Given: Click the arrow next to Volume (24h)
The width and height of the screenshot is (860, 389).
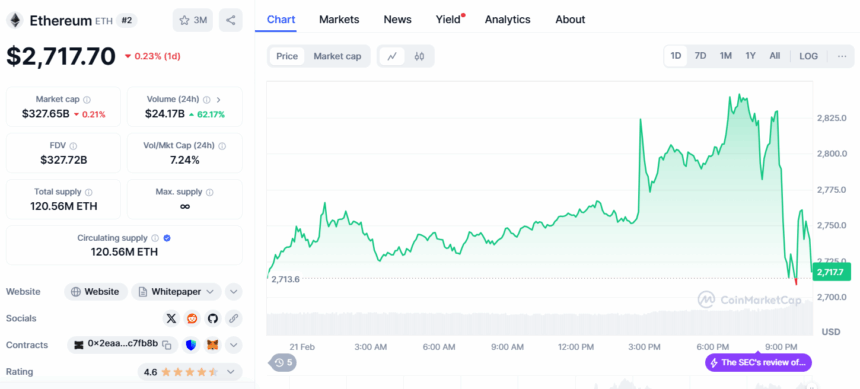Looking at the screenshot, I should 219,100.
